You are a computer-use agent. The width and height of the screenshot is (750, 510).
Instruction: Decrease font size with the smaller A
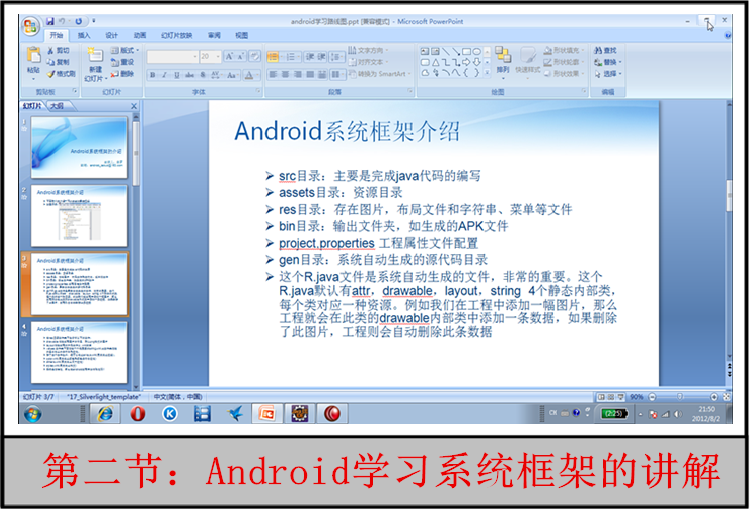[x=241, y=56]
